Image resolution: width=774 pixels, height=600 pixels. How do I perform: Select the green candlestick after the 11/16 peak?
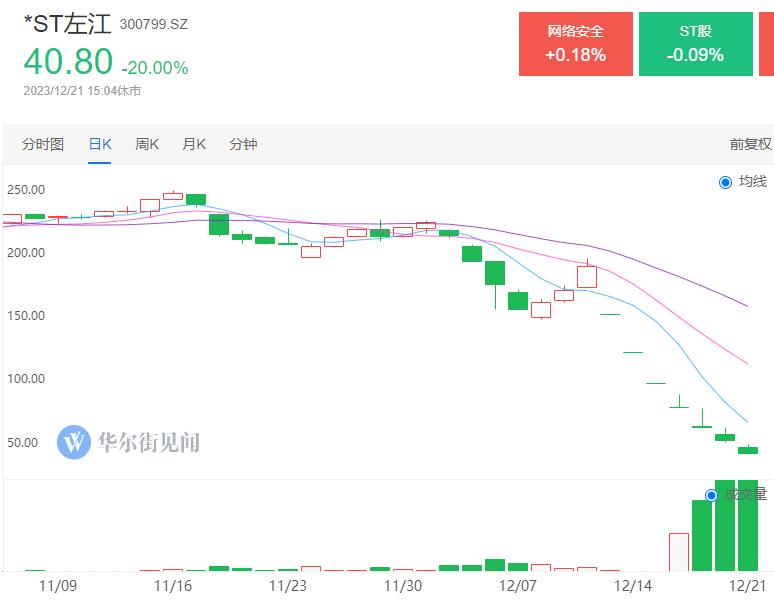coord(196,199)
